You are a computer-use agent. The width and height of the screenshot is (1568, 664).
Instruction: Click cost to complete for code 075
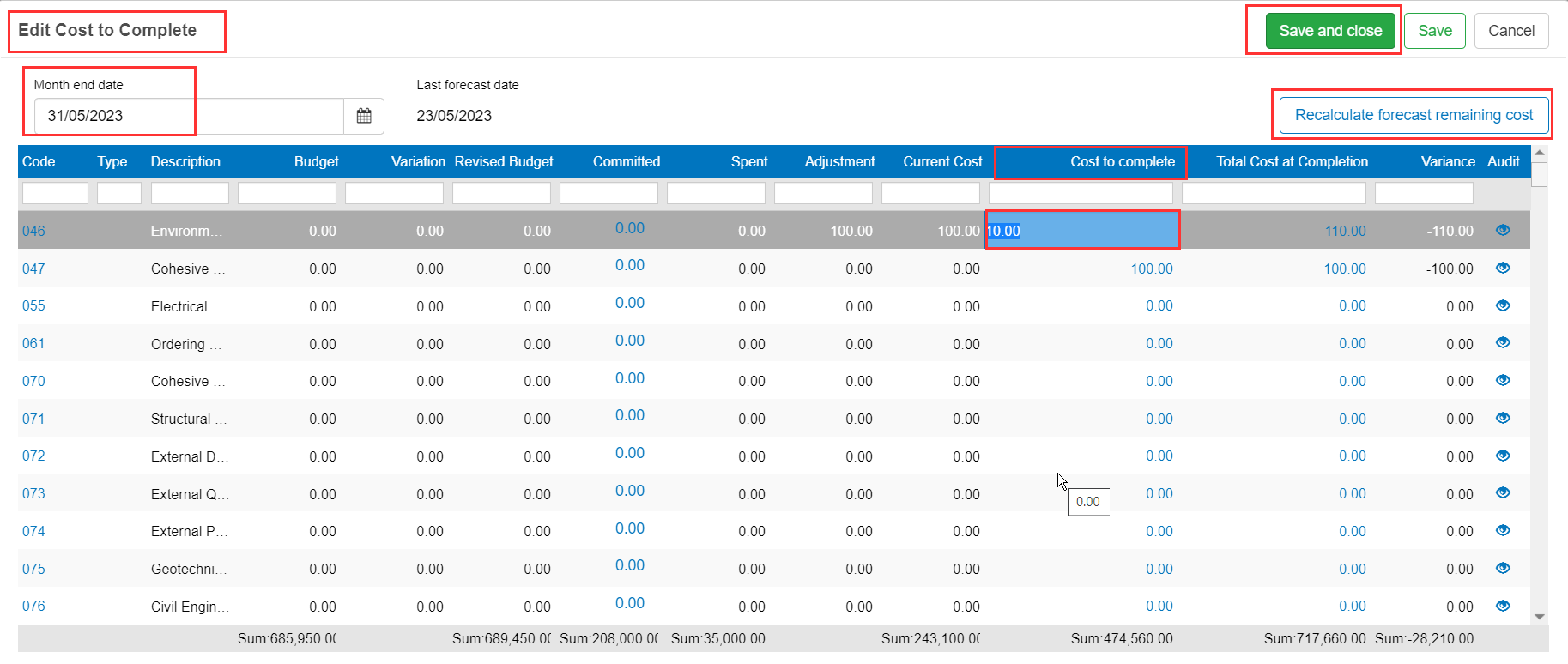pos(1159,569)
